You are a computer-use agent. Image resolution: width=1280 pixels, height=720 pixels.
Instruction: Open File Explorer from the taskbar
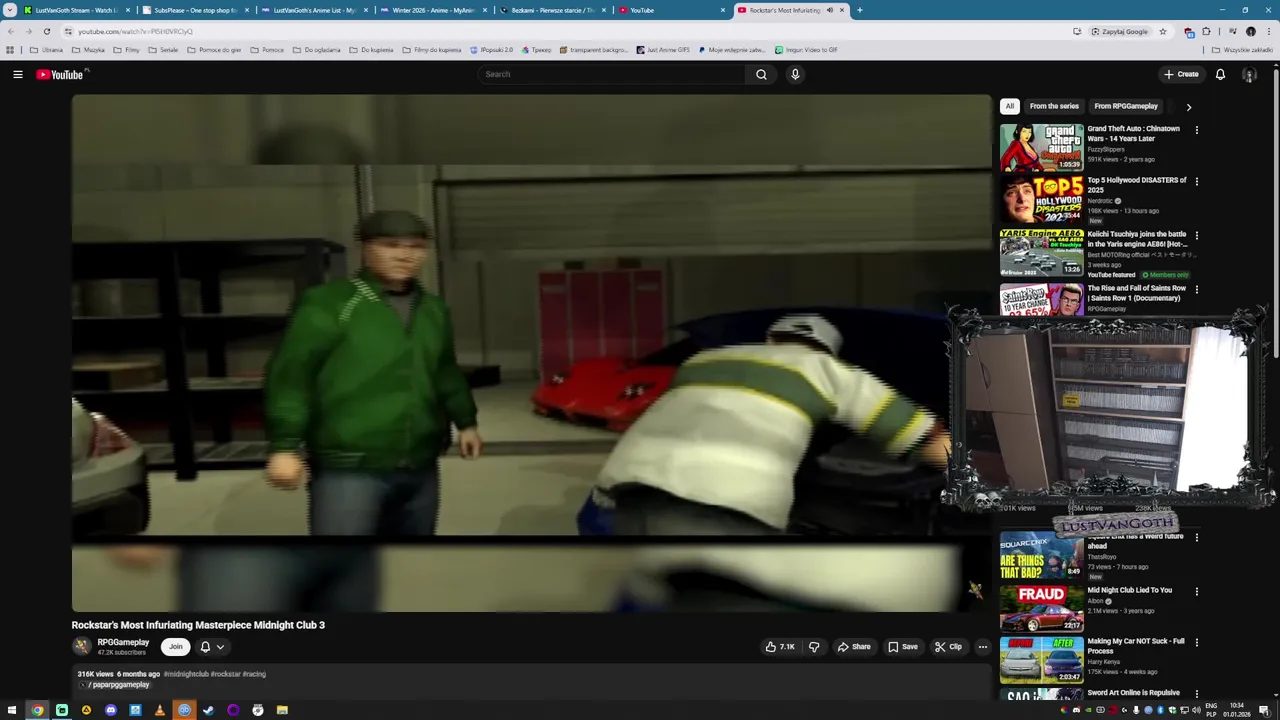282,710
